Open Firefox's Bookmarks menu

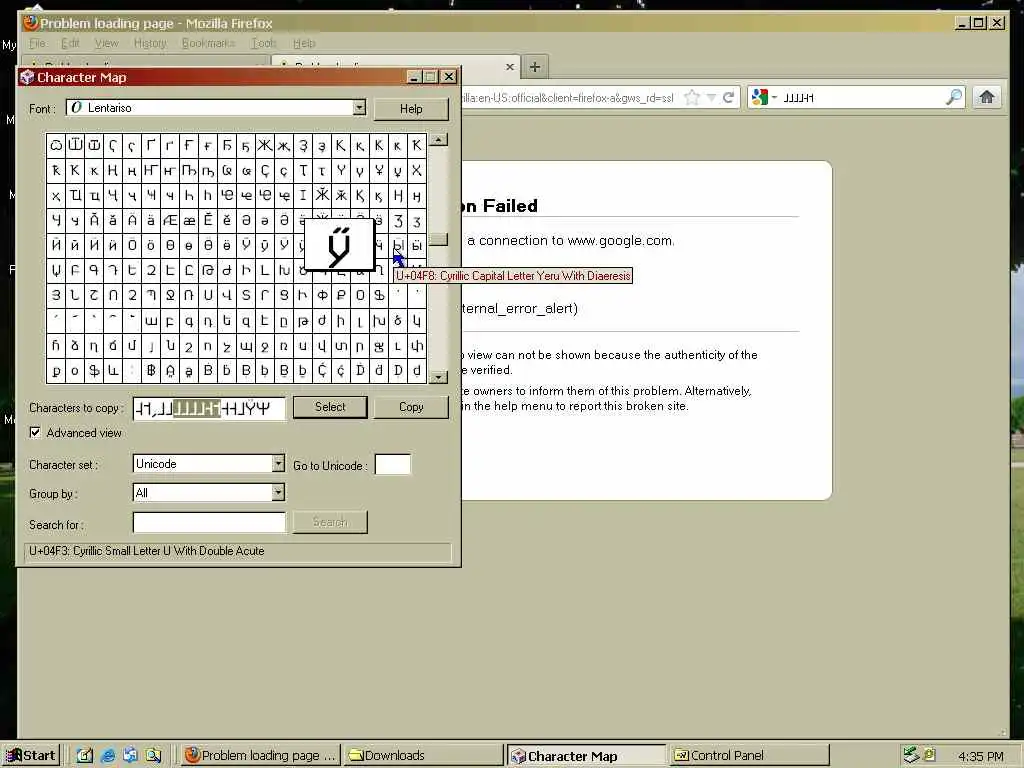[x=208, y=43]
